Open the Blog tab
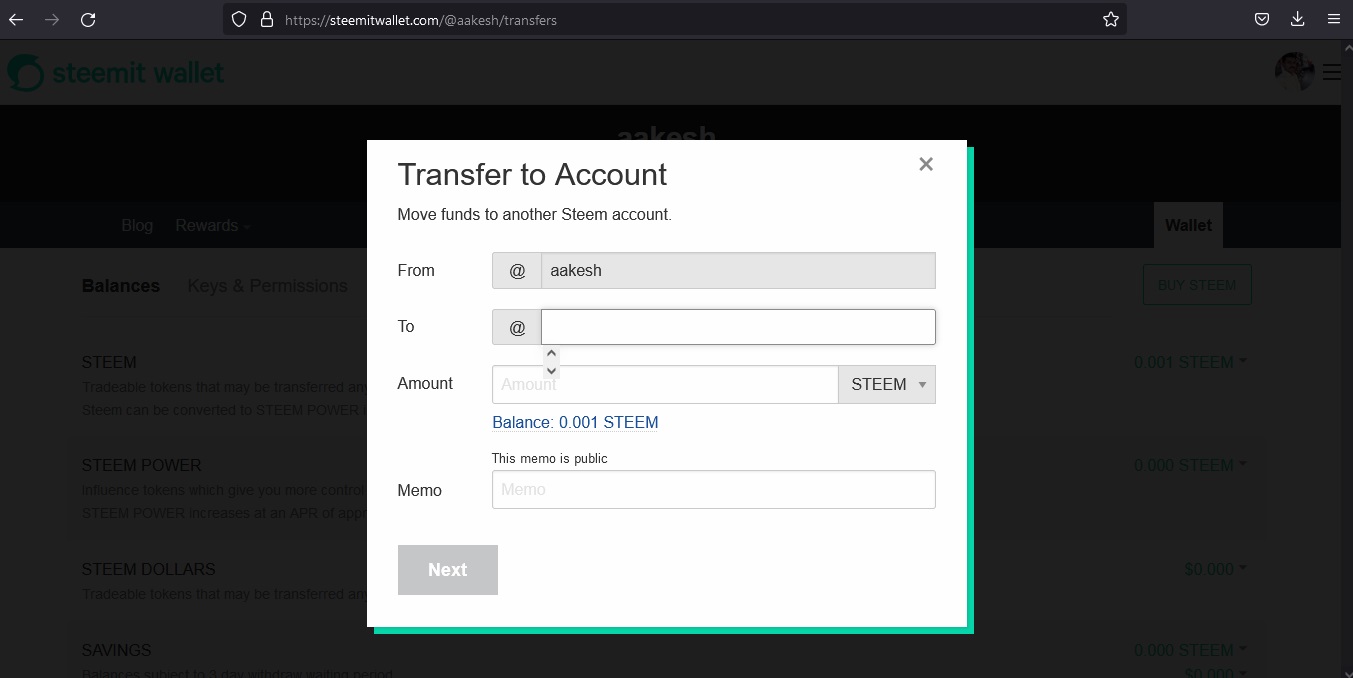 [x=137, y=225]
